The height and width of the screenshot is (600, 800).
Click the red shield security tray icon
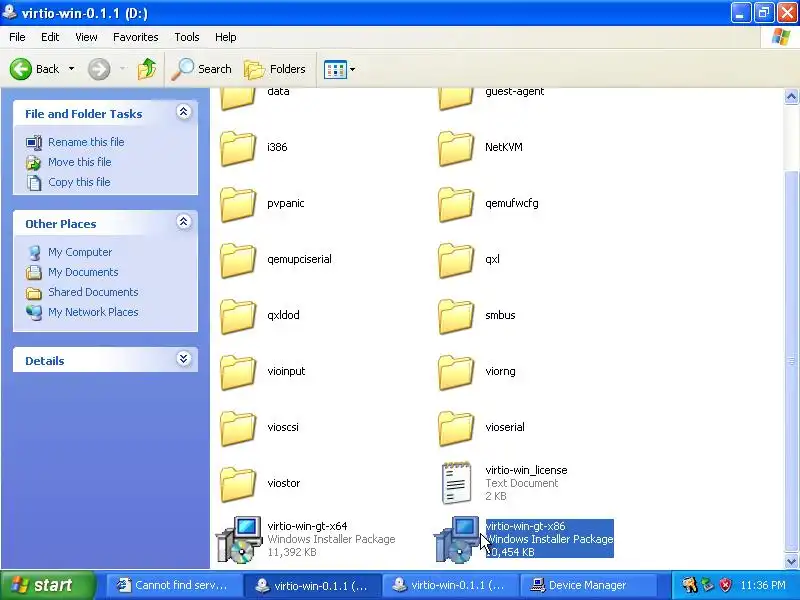pyautogui.click(x=726, y=585)
